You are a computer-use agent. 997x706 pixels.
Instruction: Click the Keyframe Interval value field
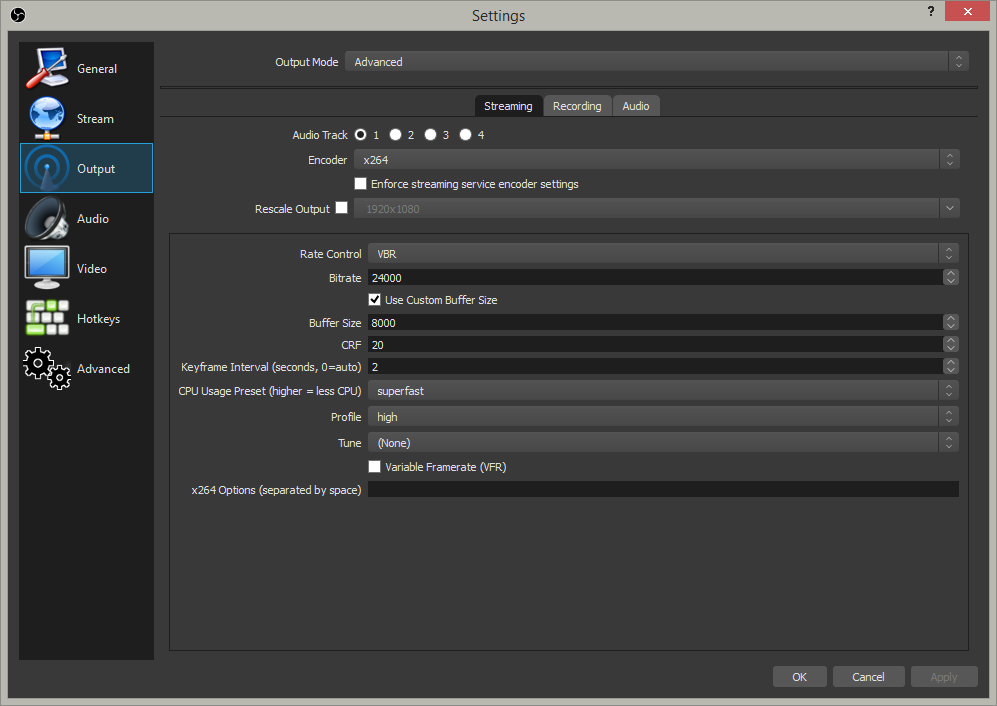pos(656,367)
